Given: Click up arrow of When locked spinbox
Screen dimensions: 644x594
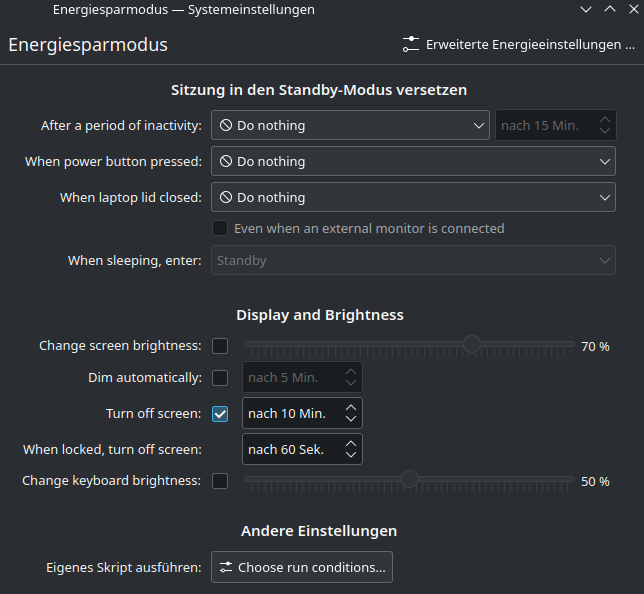Looking at the screenshot, I should (350, 443).
